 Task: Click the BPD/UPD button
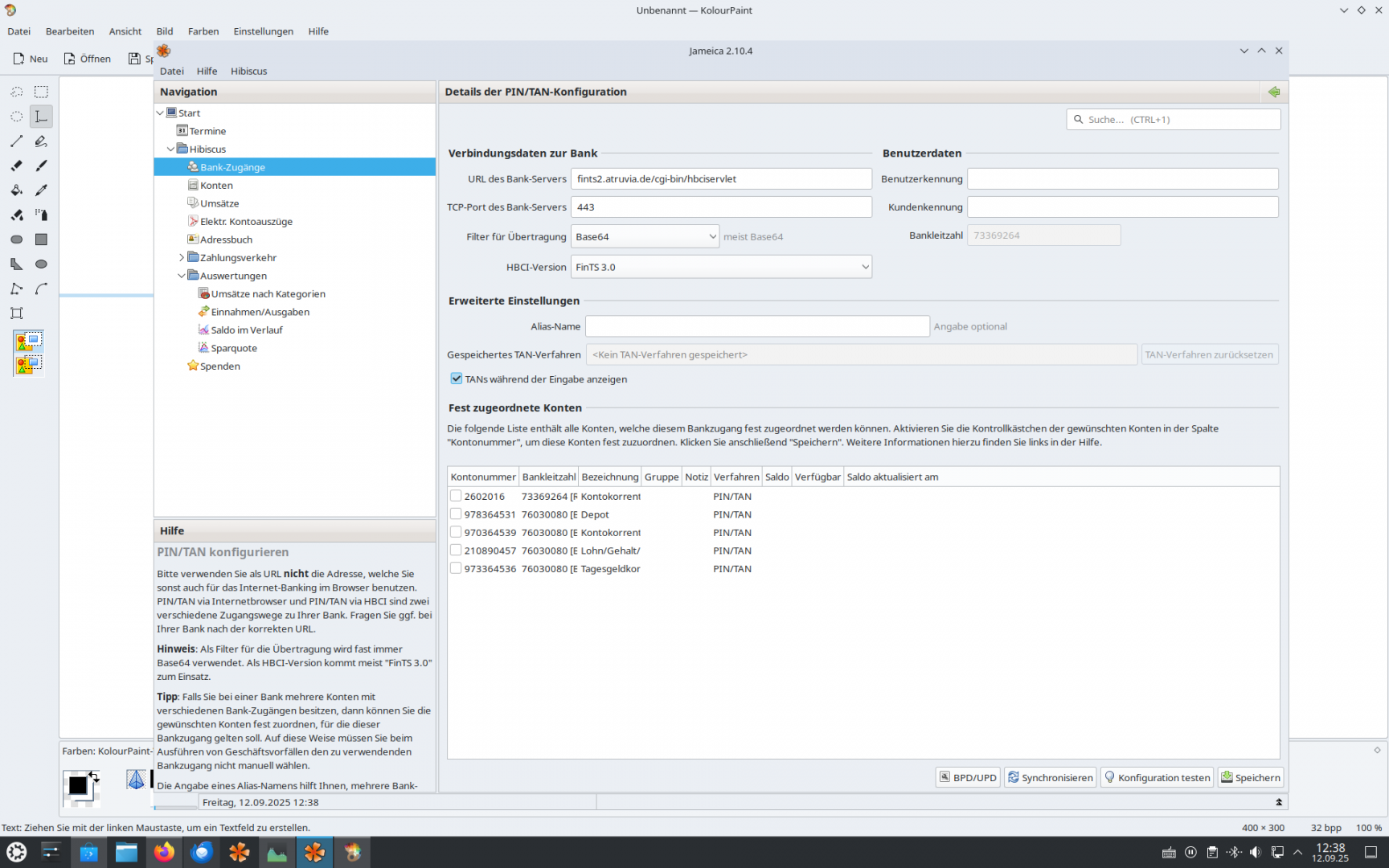(968, 777)
